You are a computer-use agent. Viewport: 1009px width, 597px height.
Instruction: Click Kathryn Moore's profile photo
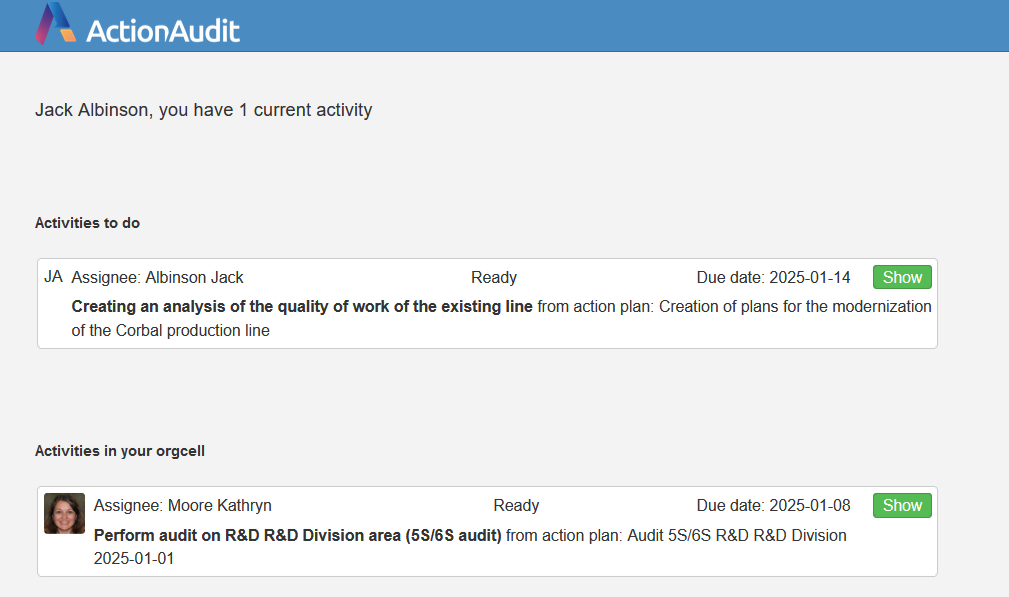point(64,513)
